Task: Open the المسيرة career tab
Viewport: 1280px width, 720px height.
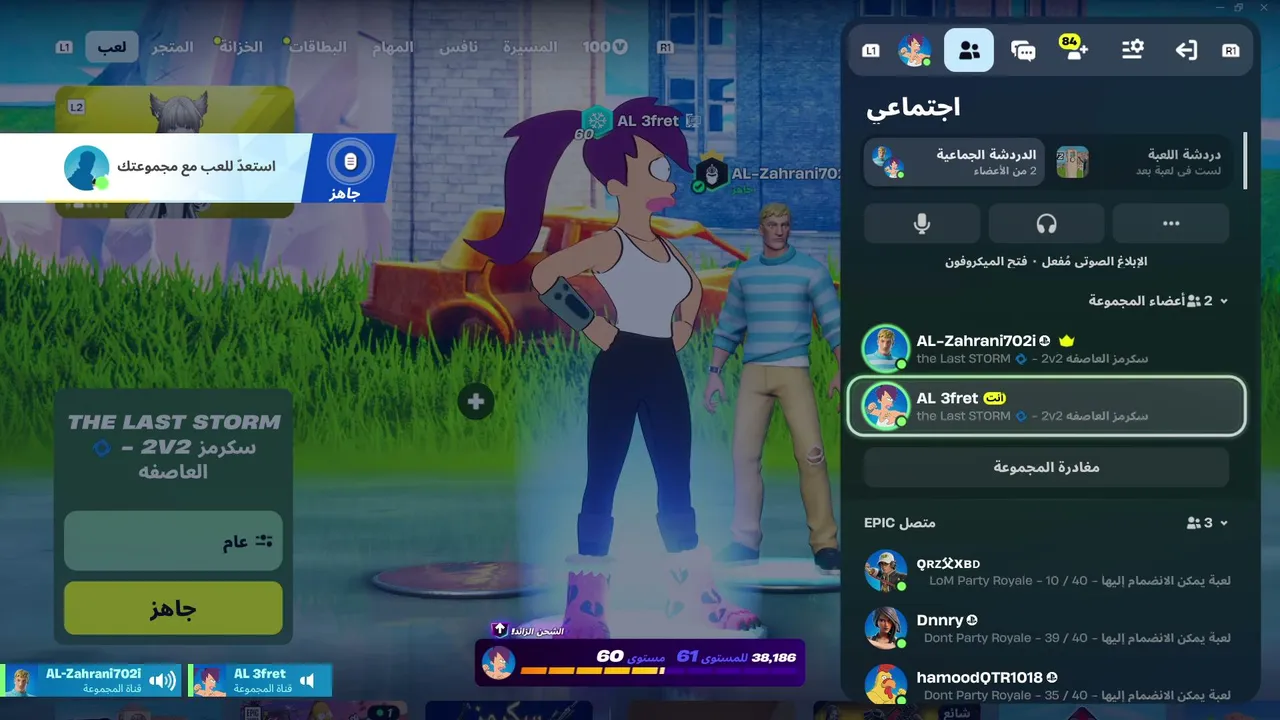Action: pos(530,47)
